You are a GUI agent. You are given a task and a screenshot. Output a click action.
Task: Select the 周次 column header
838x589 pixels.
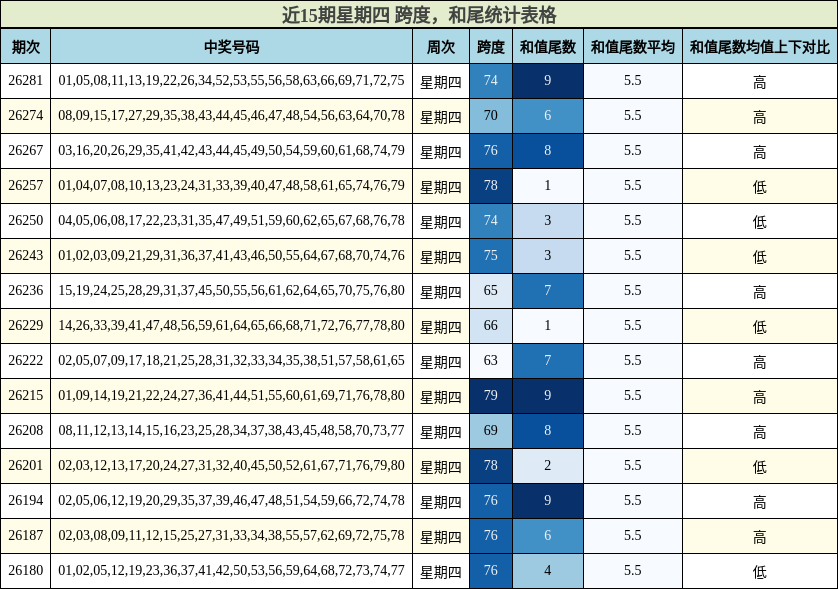[441, 46]
